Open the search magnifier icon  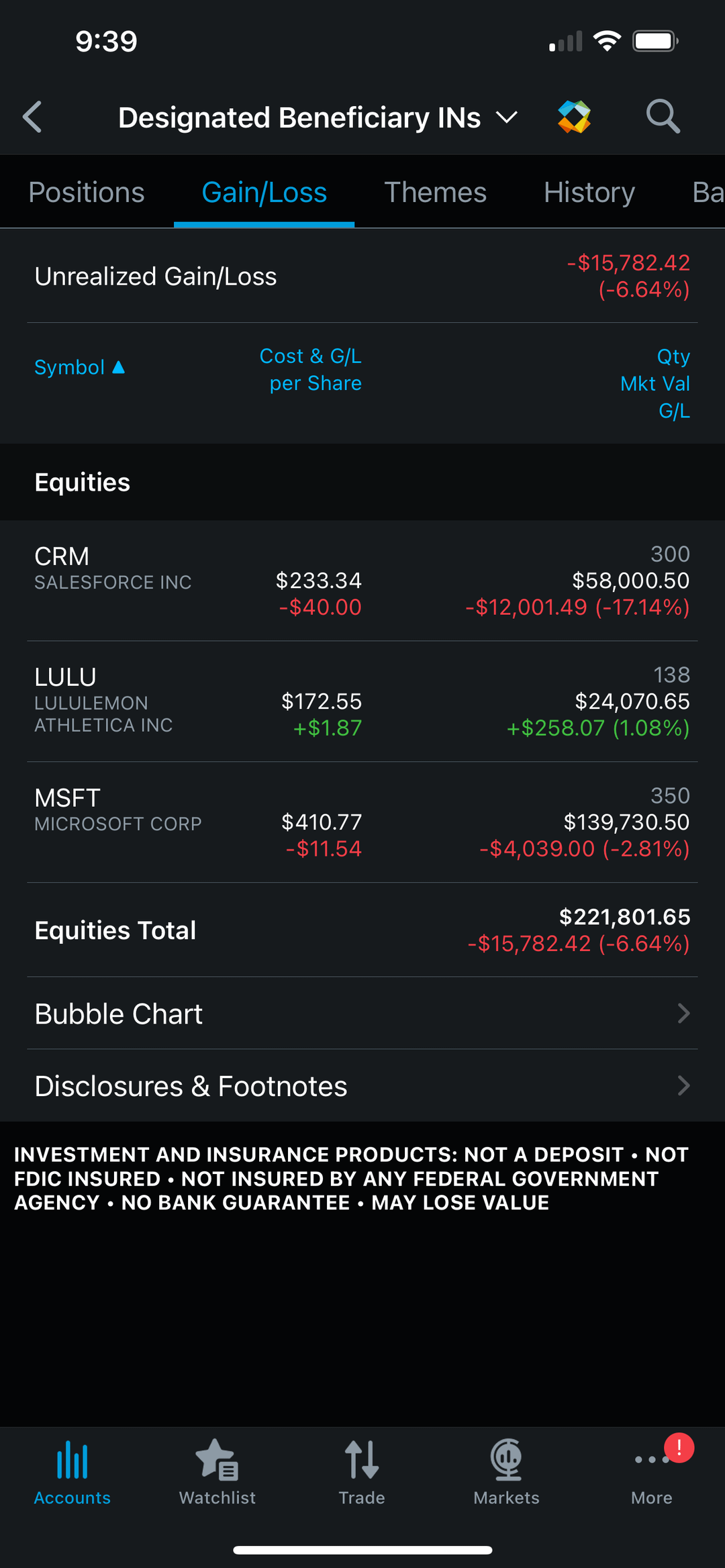[663, 117]
